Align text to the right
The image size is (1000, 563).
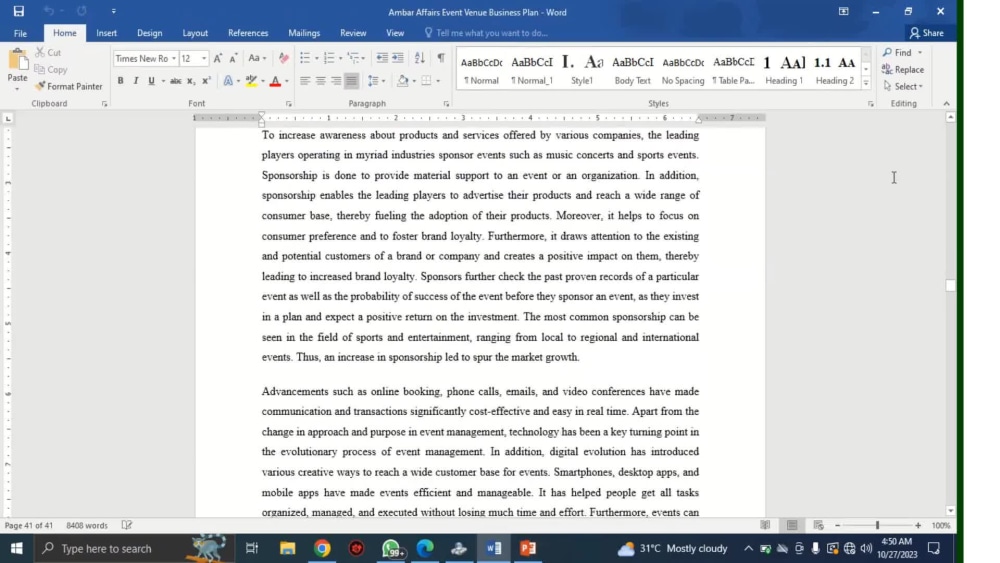point(336,81)
